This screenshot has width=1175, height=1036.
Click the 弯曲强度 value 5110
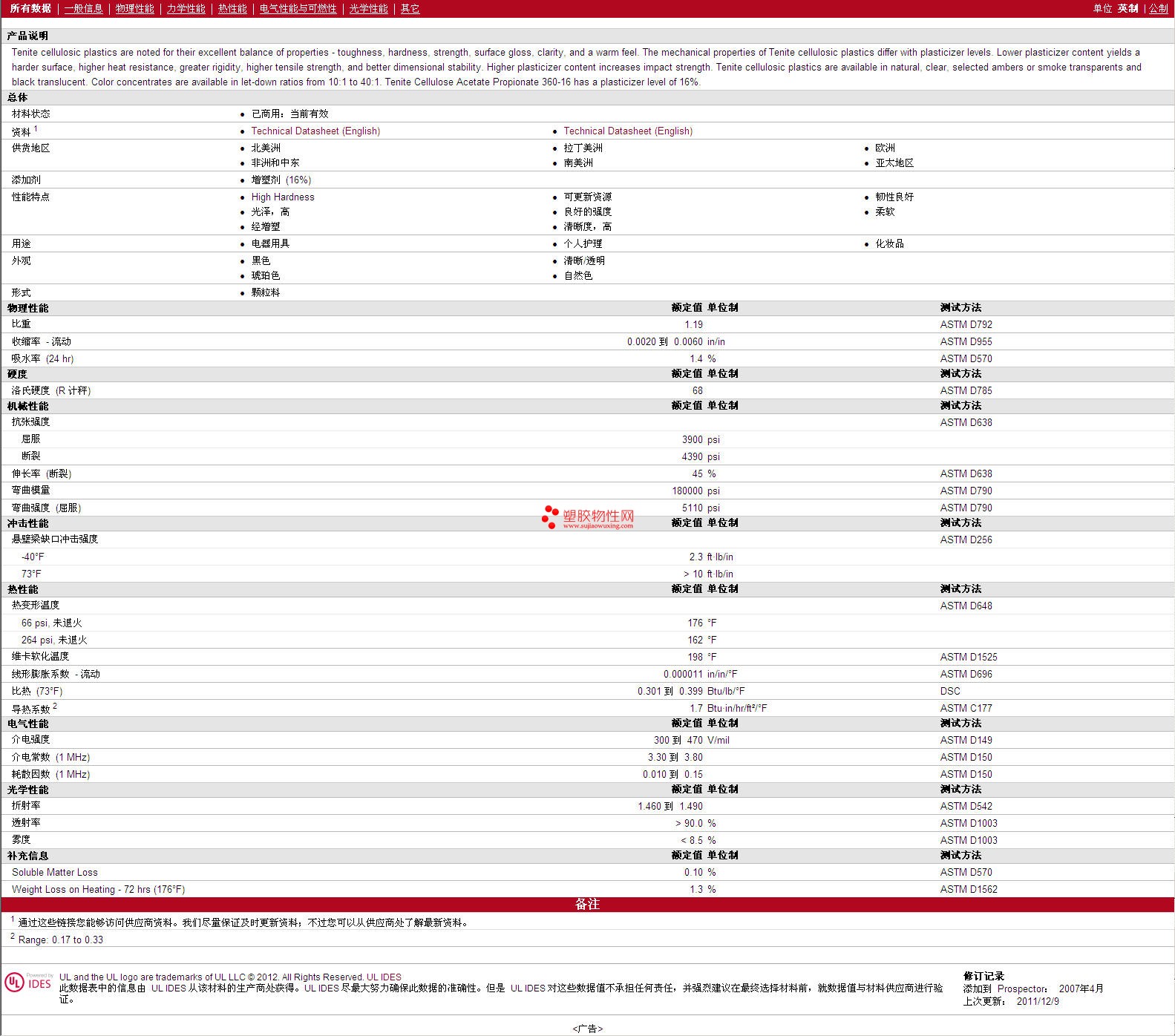(692, 508)
